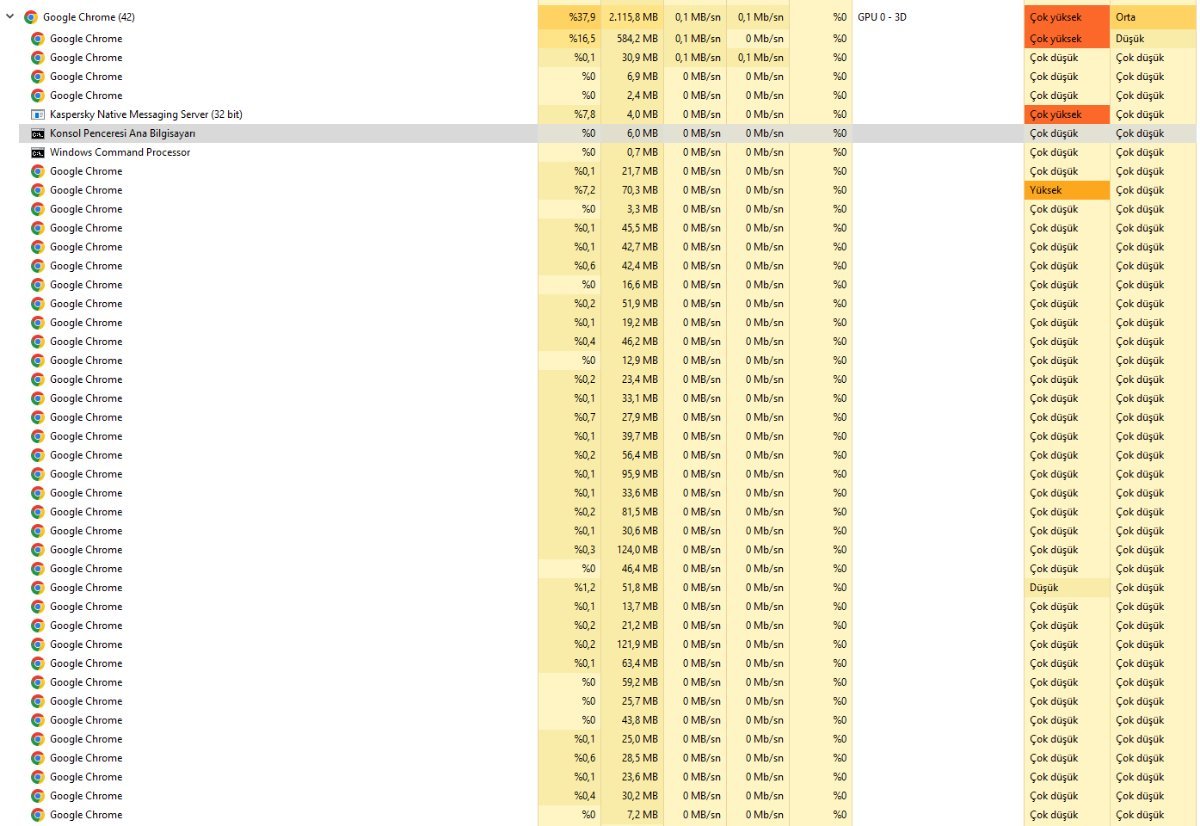Click the Chrome icon in the 51,8 MB row

pos(38,587)
